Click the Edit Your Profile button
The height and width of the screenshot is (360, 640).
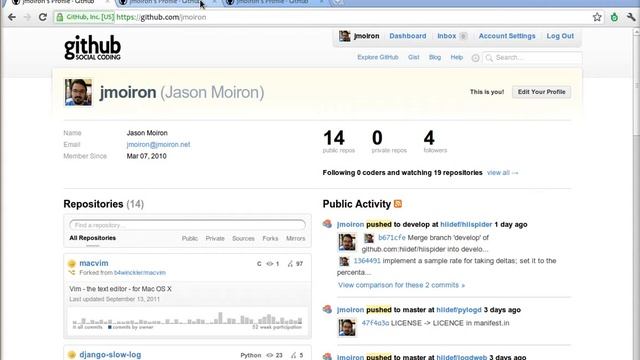pos(542,92)
